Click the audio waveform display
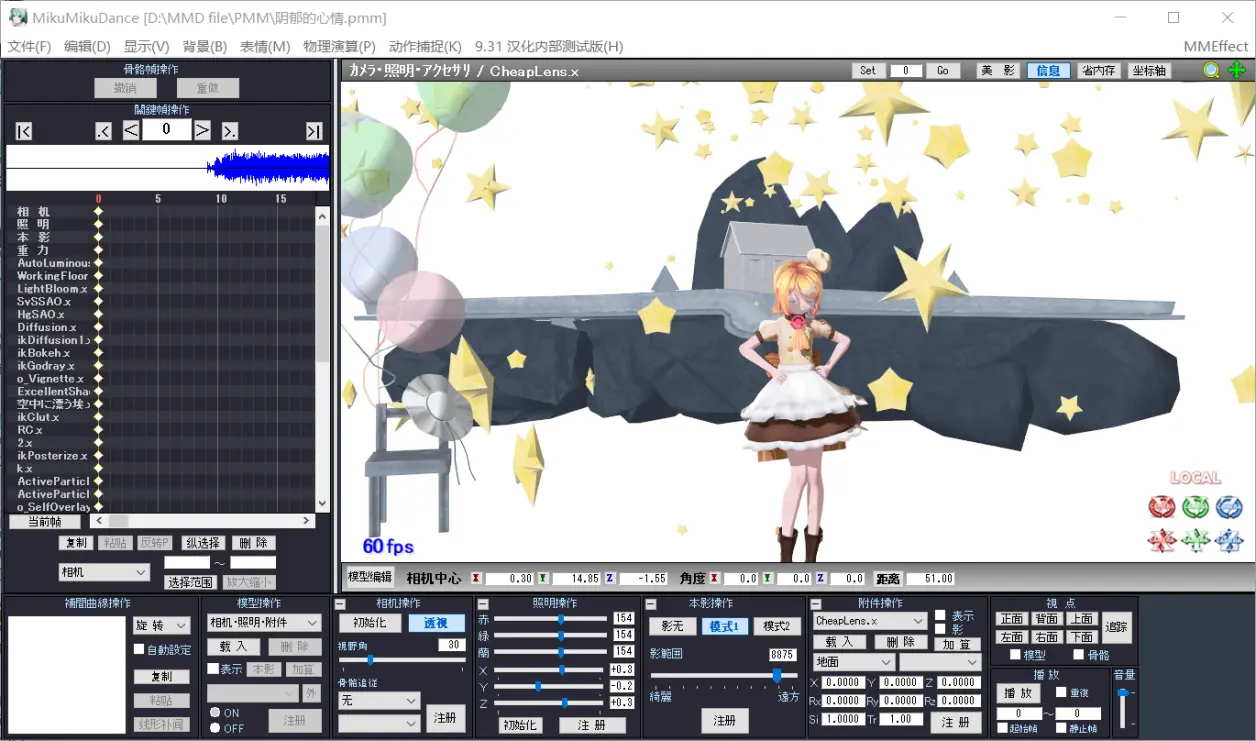1256x741 pixels. point(167,168)
